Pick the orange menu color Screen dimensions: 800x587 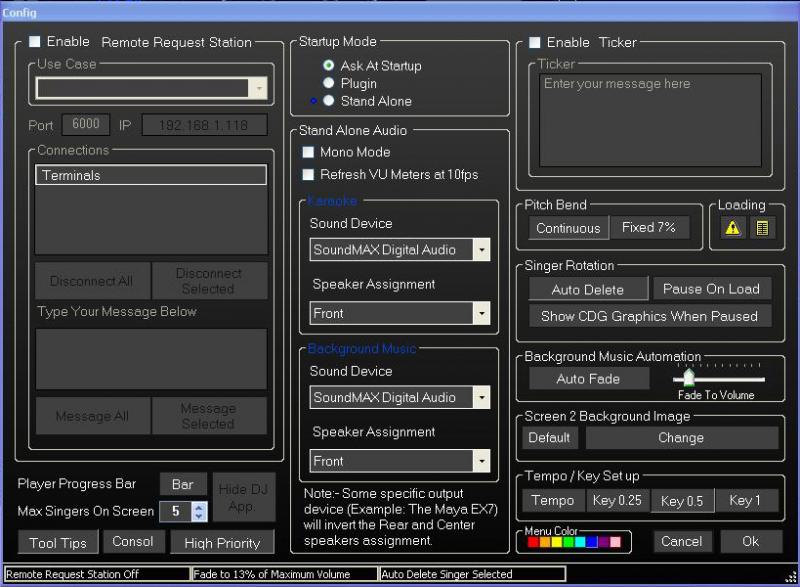(x=545, y=542)
